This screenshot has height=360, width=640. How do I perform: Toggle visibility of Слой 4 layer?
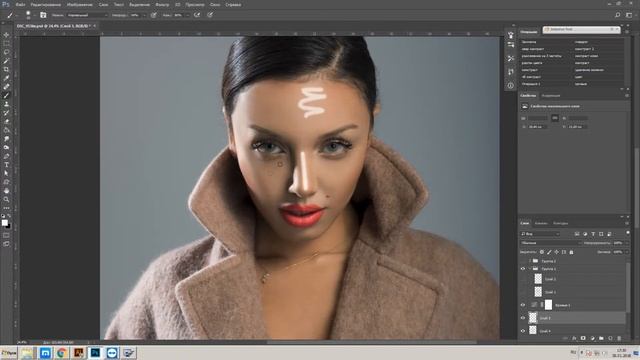pos(523,331)
